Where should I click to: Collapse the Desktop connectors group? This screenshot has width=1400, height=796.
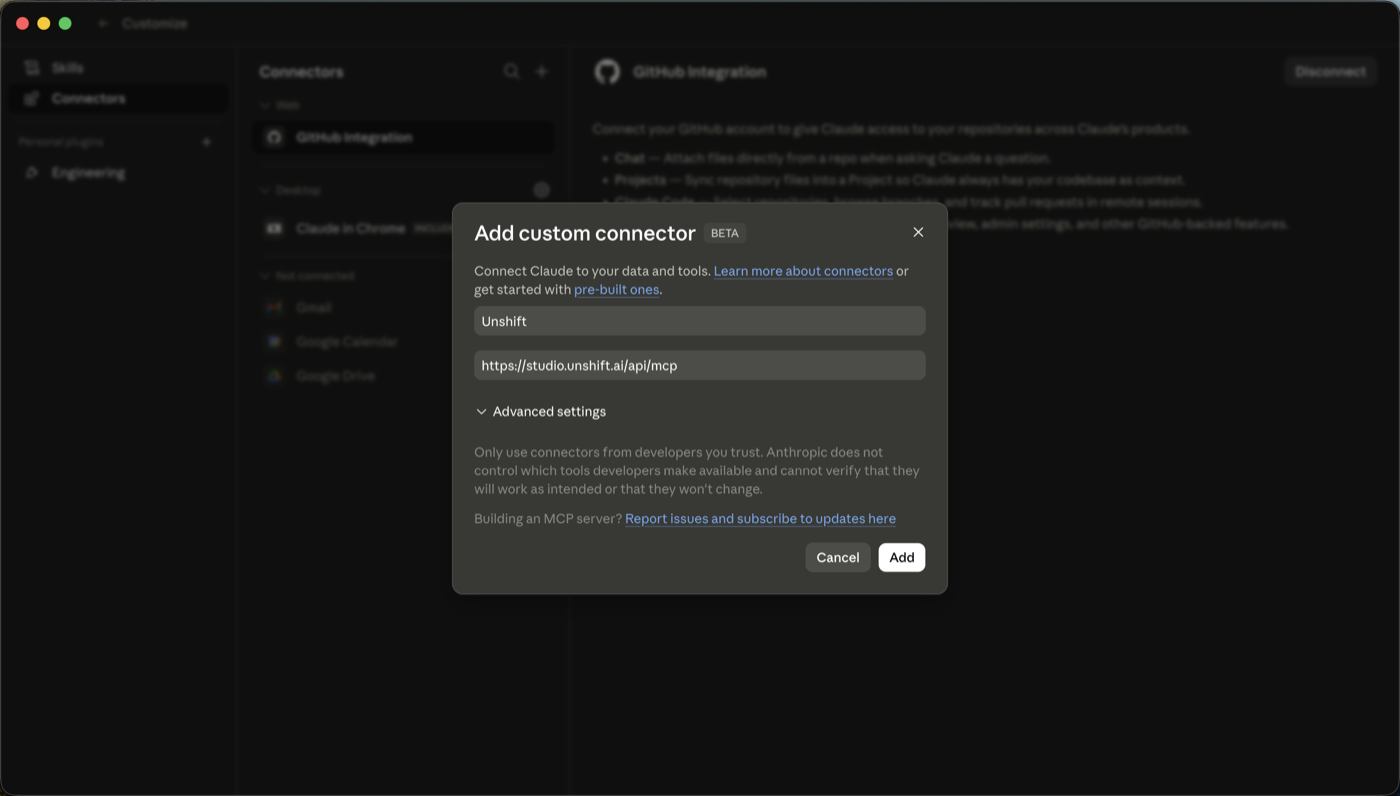290,190
